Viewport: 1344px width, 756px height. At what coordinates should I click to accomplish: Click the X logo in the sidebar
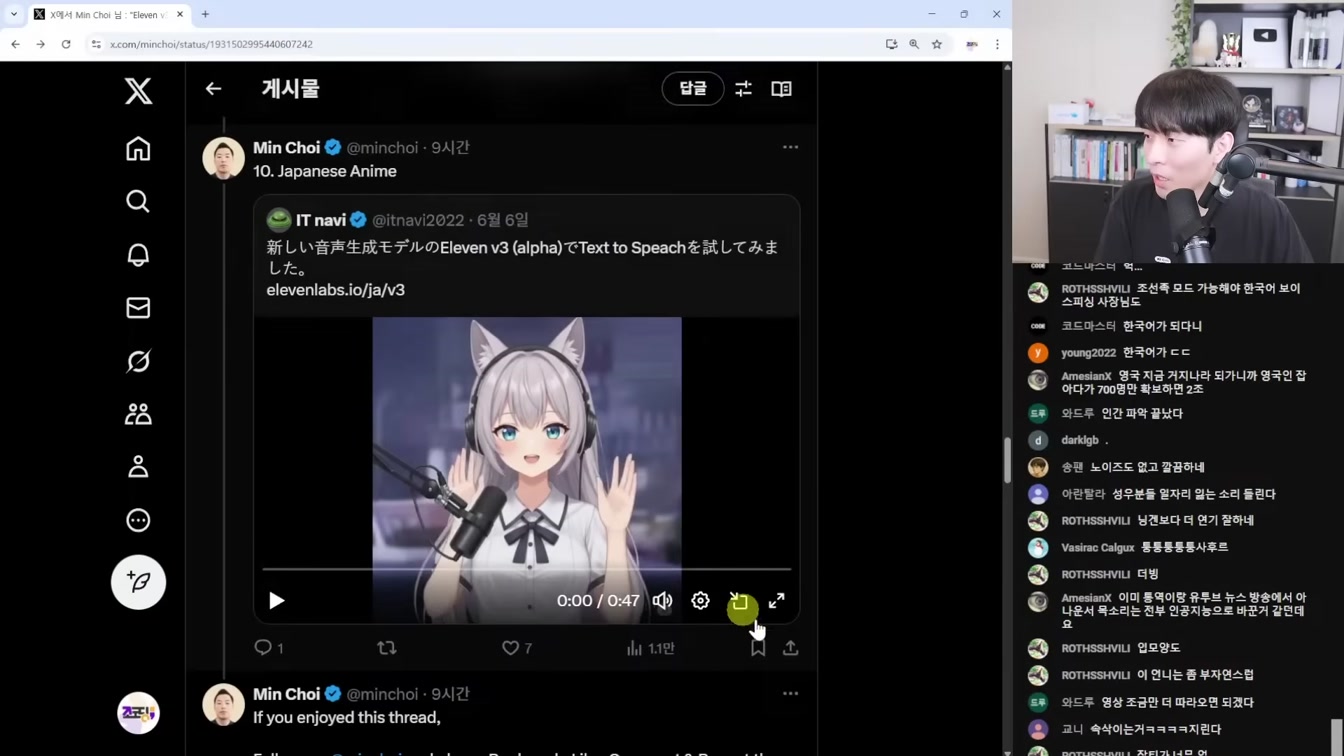[138, 91]
